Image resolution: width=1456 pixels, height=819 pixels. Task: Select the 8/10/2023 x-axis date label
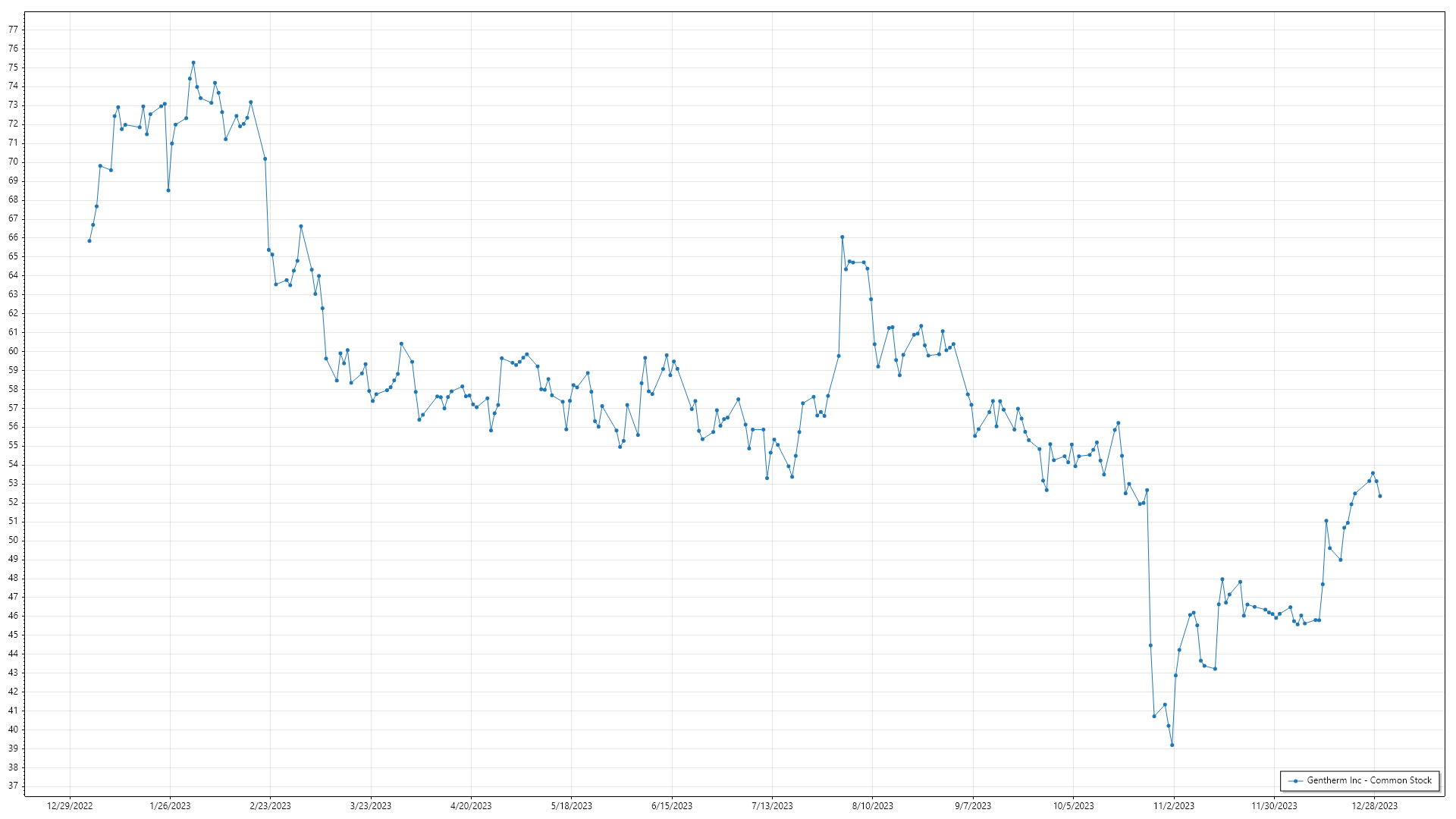tap(873, 806)
